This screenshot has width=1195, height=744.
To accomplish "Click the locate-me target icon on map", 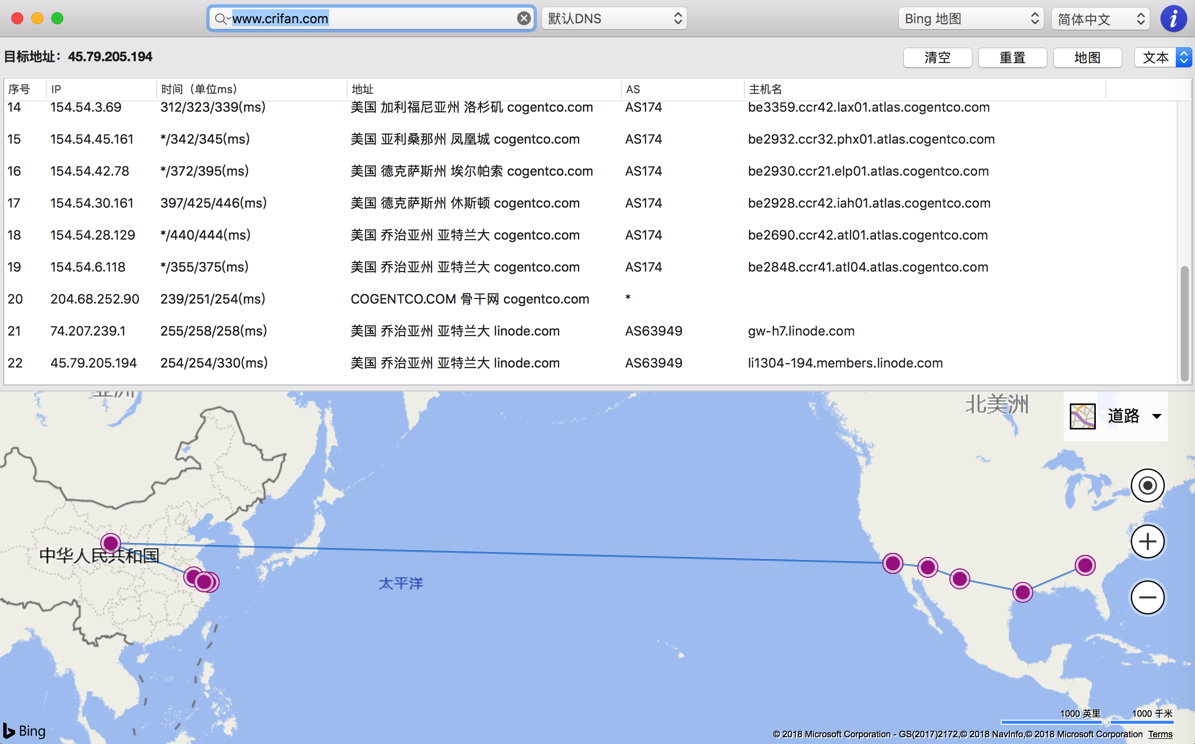I will pyautogui.click(x=1148, y=486).
